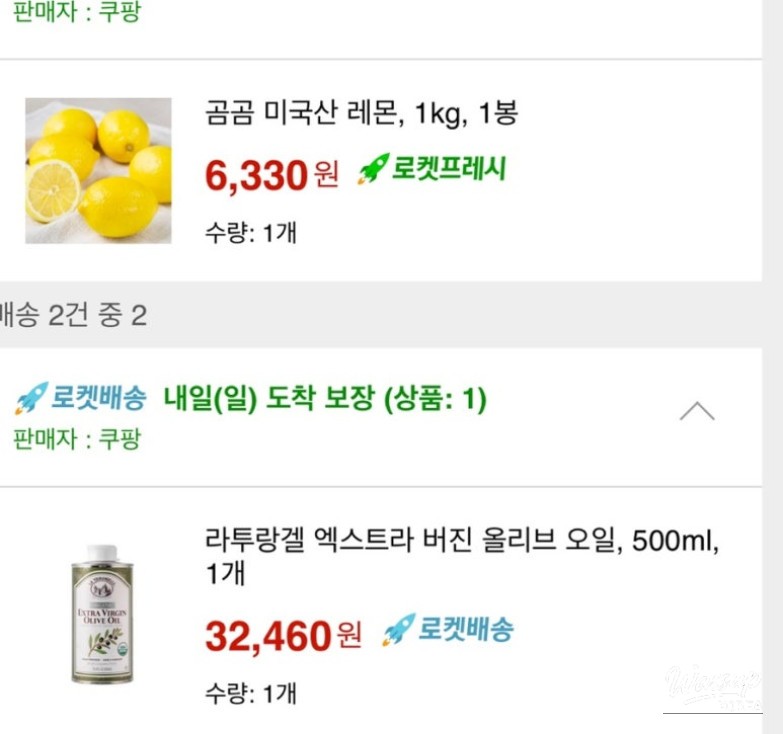Click the 수량: 1개 text under the lemon

coord(250,233)
